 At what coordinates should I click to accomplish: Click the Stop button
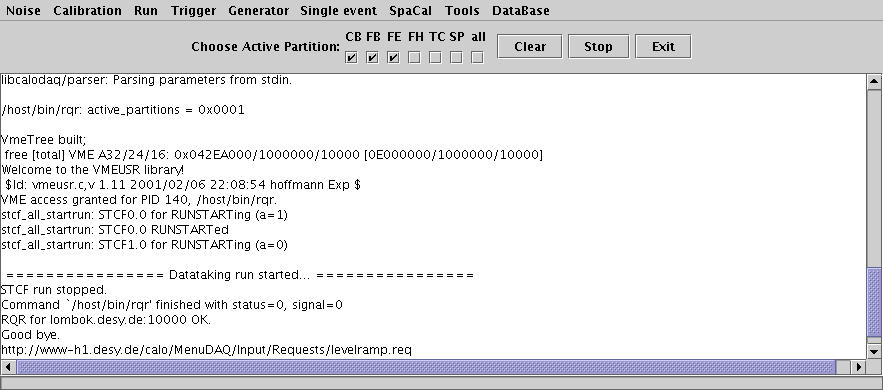pos(598,47)
